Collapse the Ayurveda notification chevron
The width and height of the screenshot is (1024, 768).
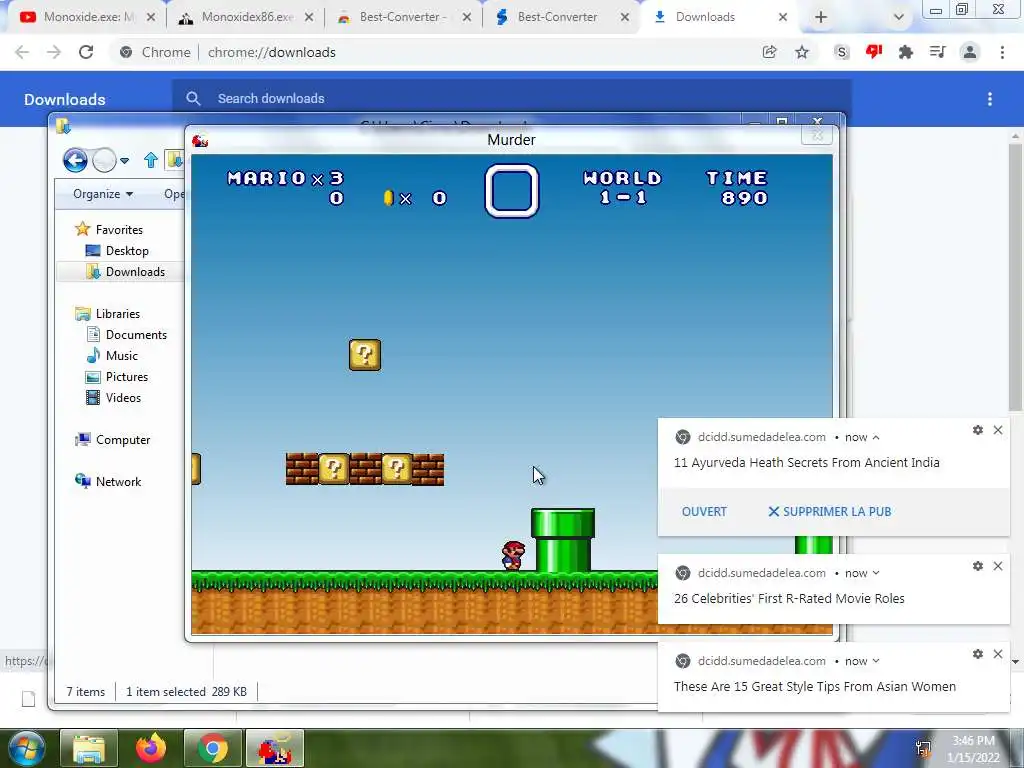(x=876, y=438)
